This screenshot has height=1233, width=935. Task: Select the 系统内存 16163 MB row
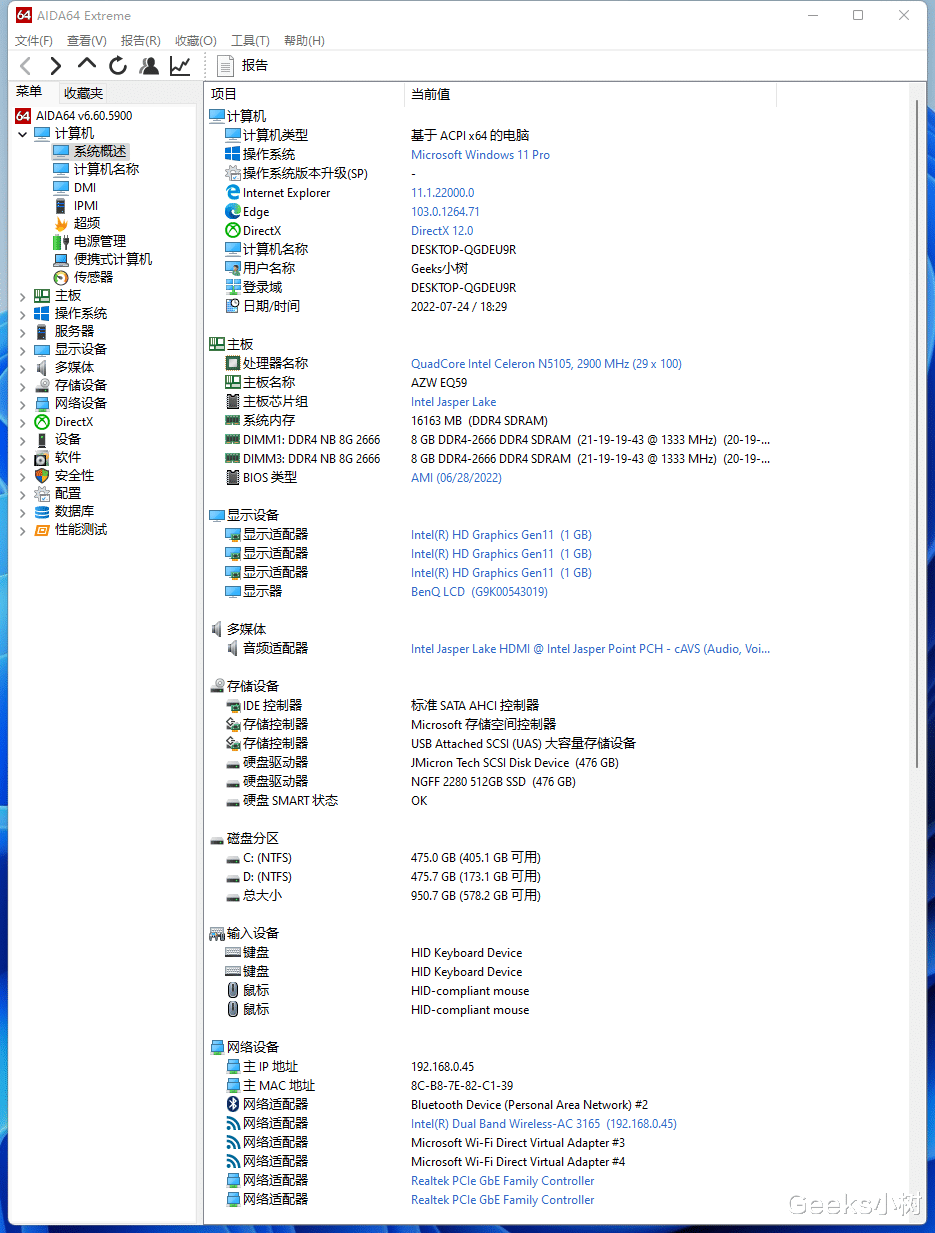490,421
